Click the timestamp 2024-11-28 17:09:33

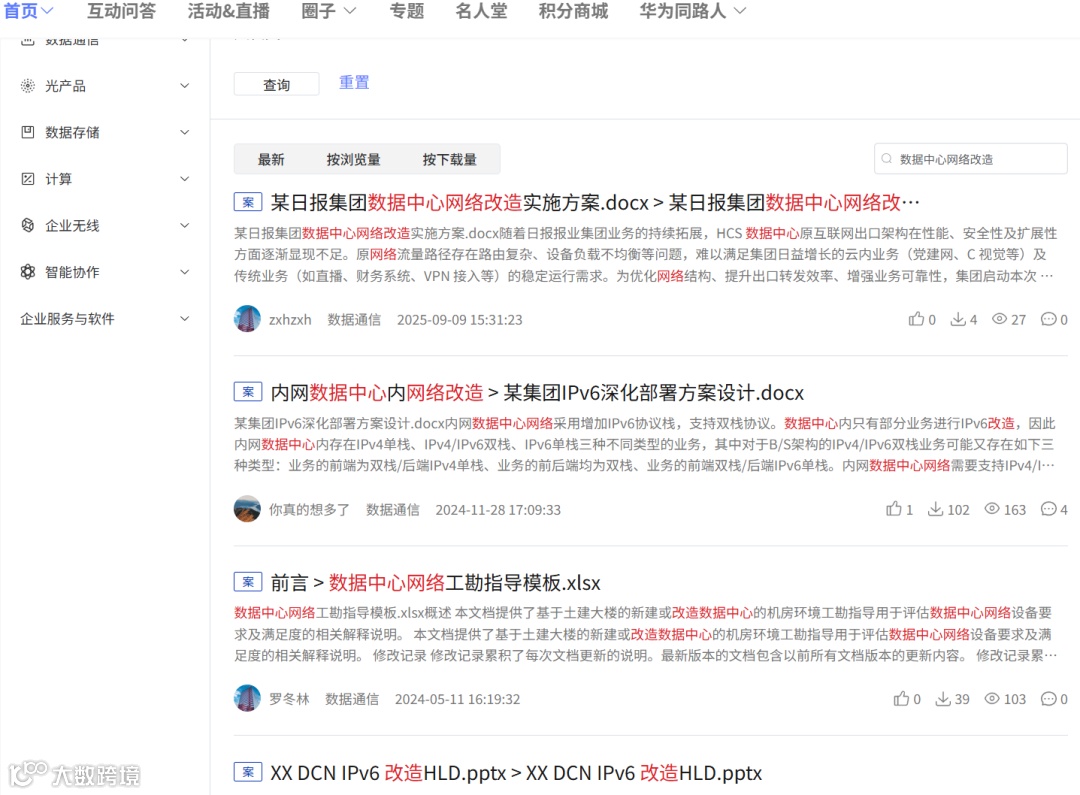[498, 510]
